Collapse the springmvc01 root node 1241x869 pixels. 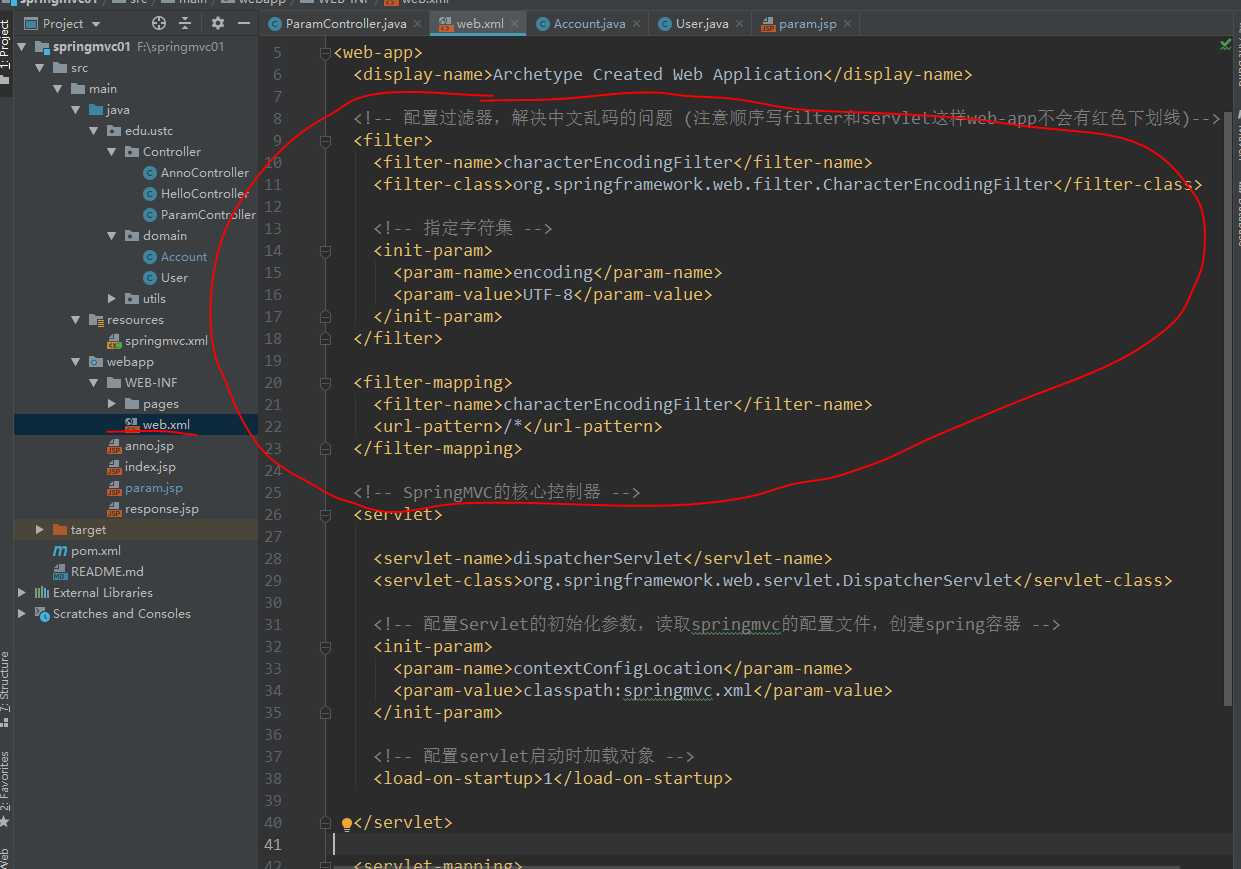(x=23, y=47)
